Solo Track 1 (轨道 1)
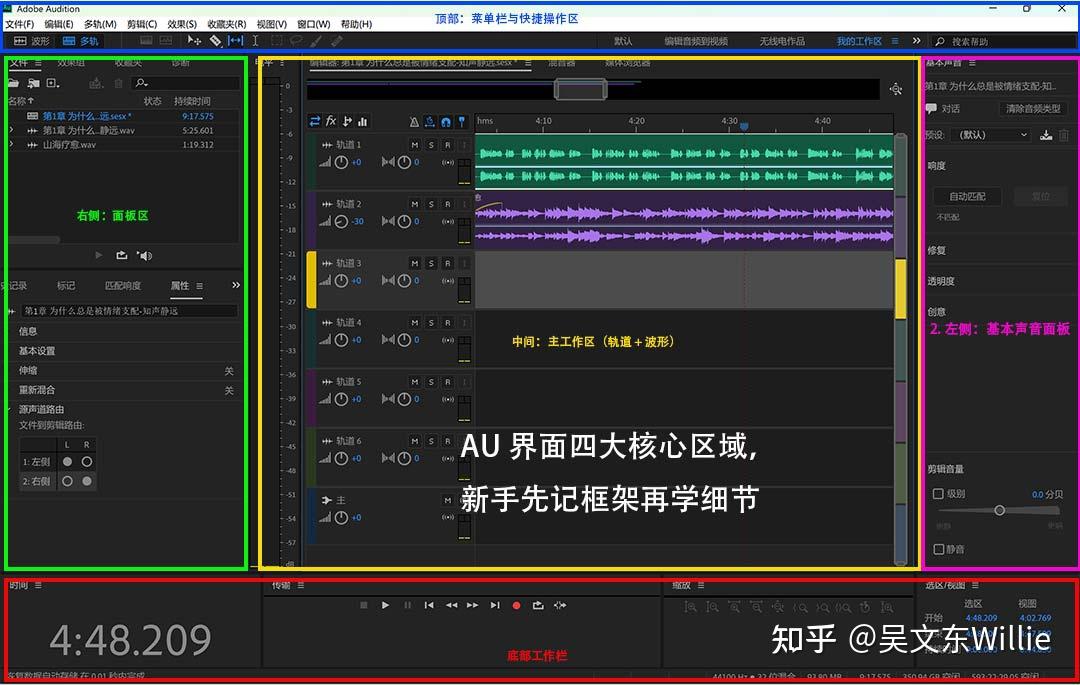 (x=431, y=145)
